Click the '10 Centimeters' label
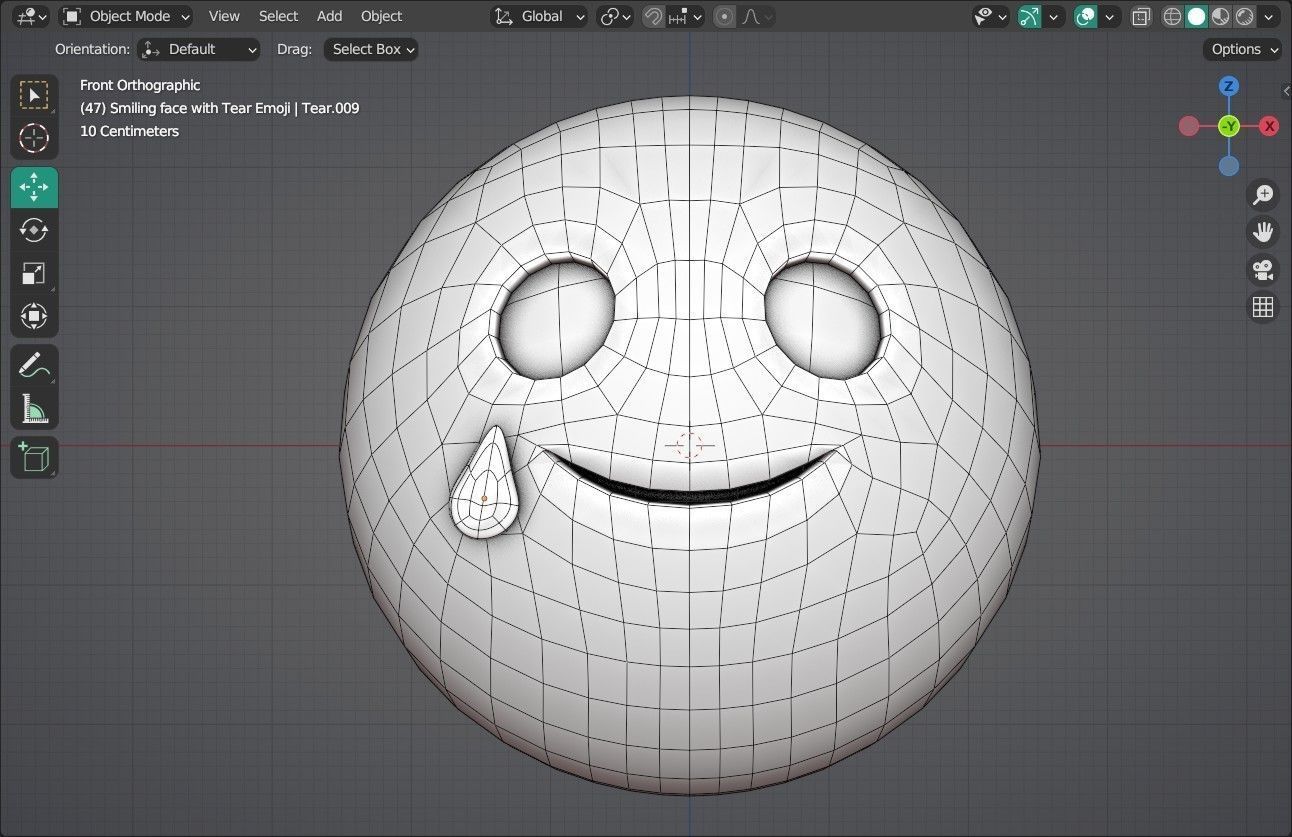This screenshot has height=837, width=1292. 129,131
